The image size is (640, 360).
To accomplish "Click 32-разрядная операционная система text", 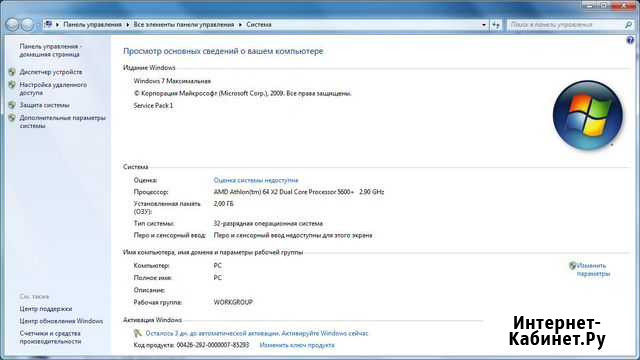I will 268,224.
